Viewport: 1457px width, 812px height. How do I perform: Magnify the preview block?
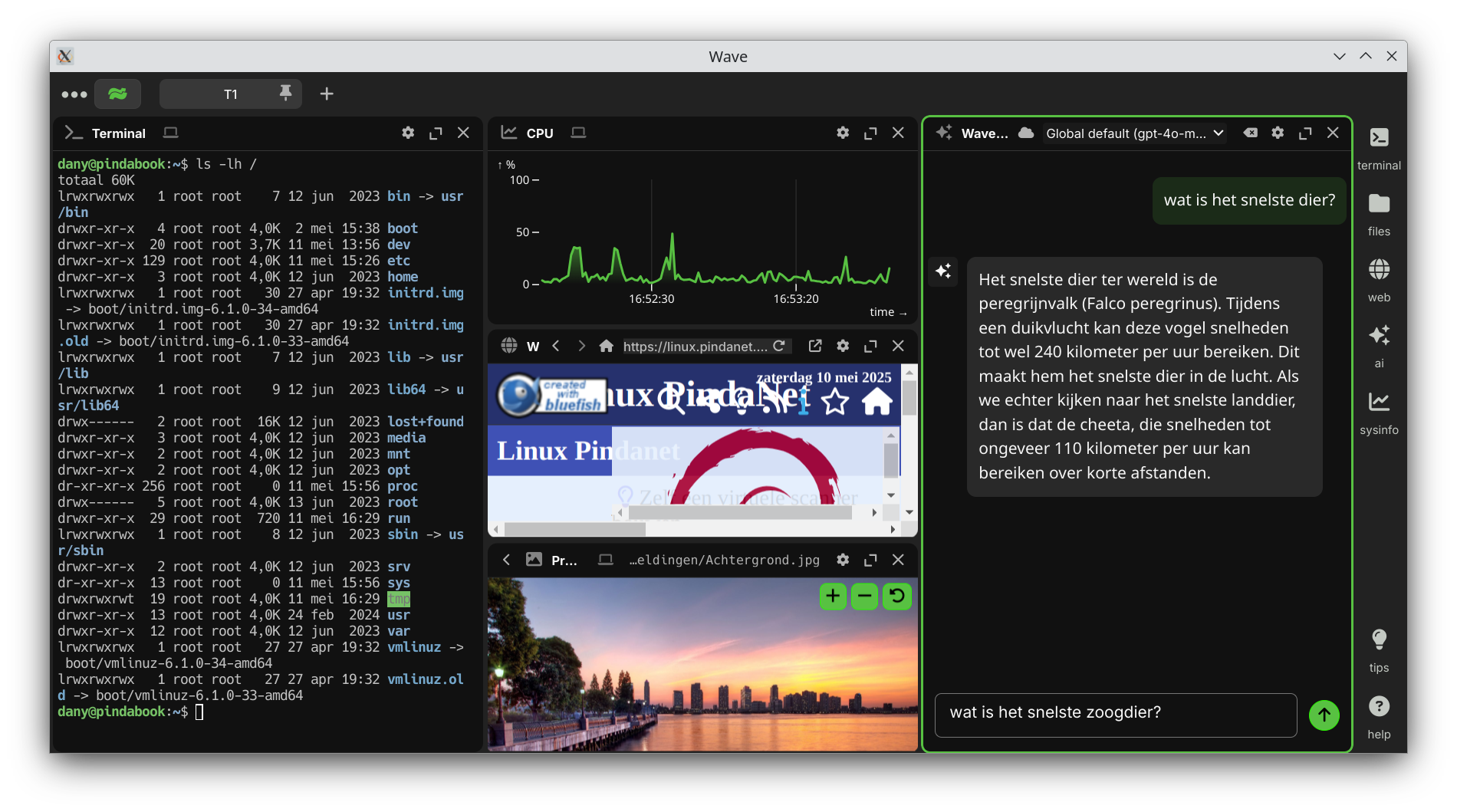[x=870, y=560]
